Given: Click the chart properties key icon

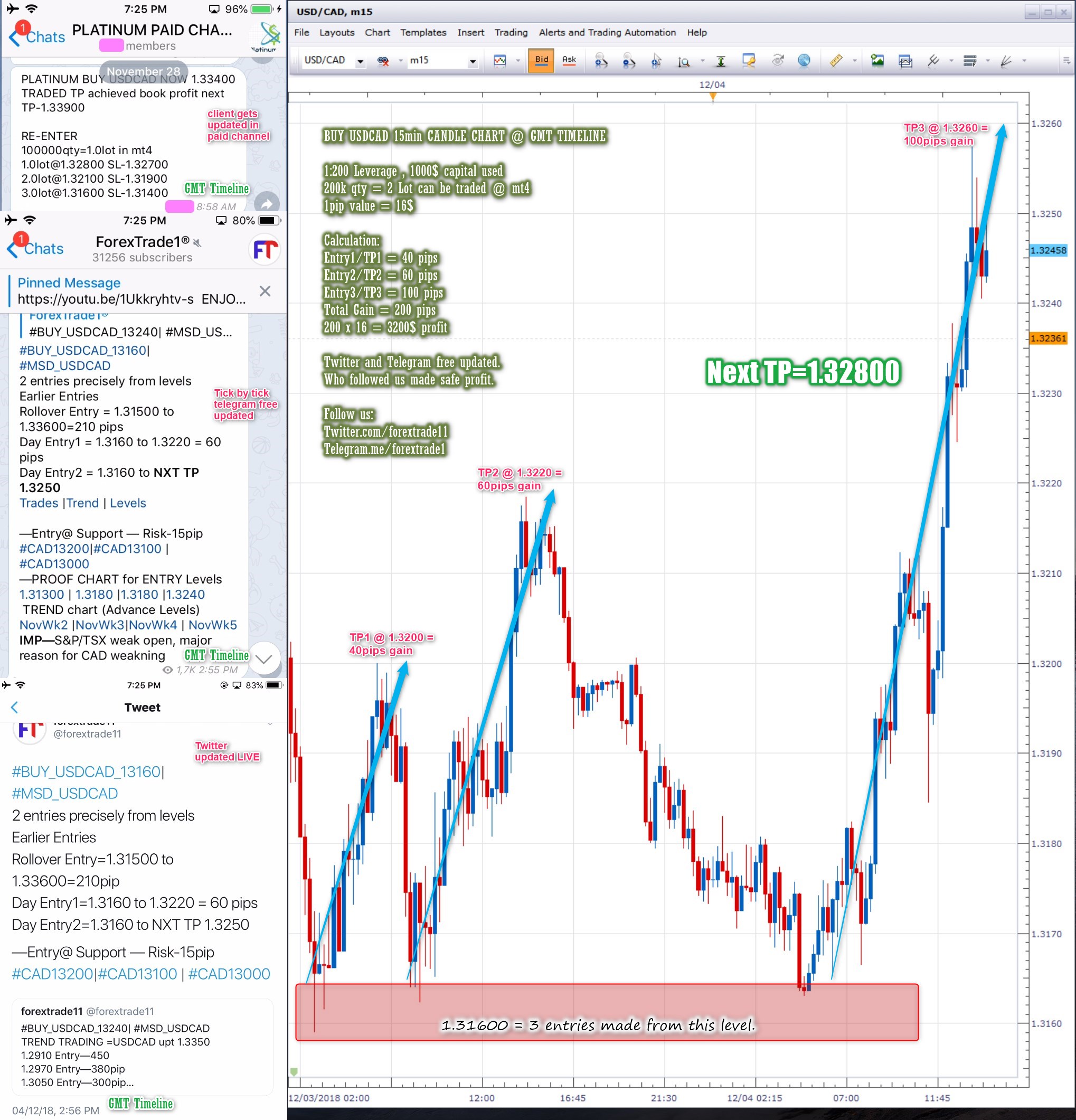Looking at the screenshot, I should click(749, 61).
